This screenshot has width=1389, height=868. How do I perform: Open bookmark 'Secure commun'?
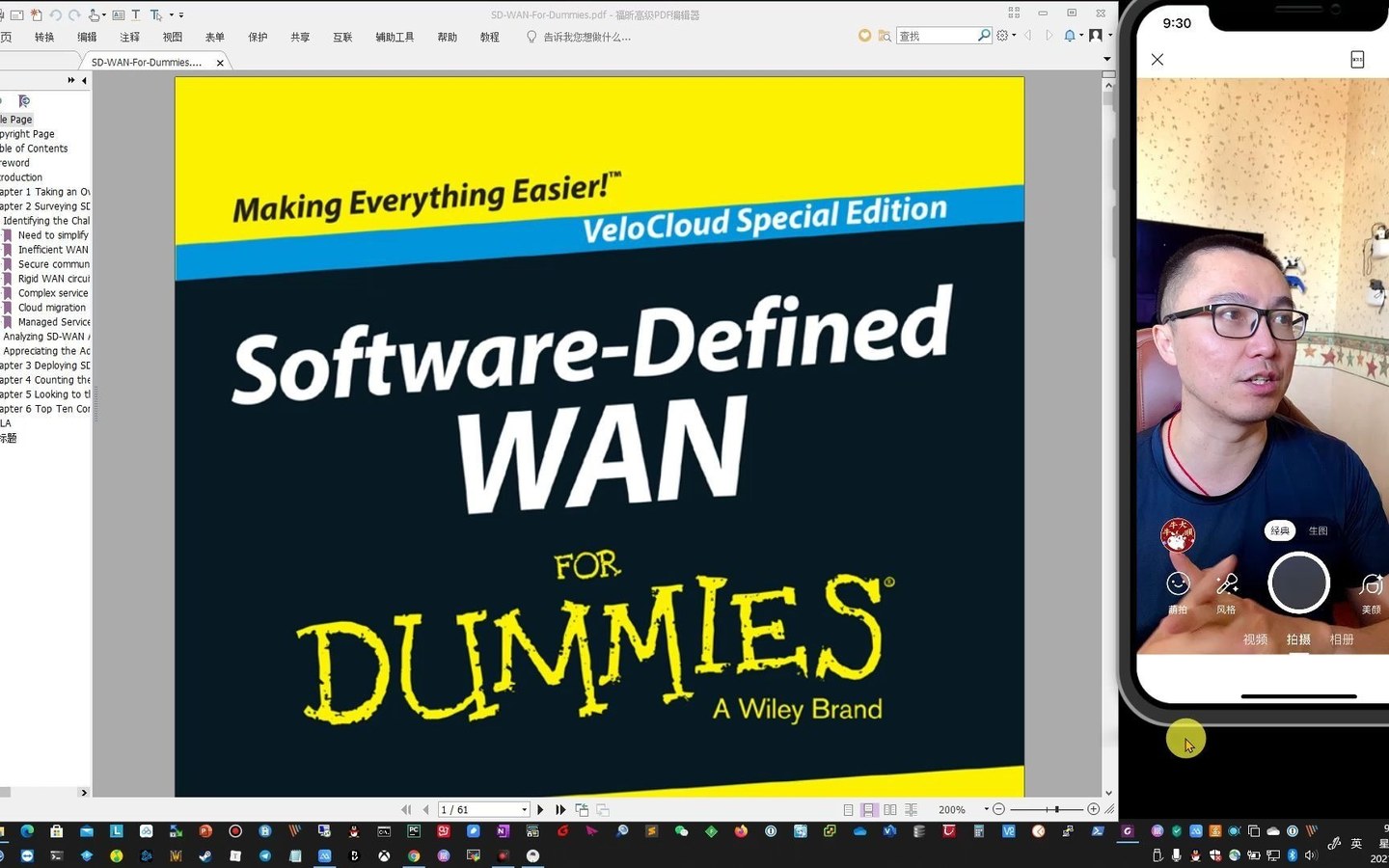53,264
